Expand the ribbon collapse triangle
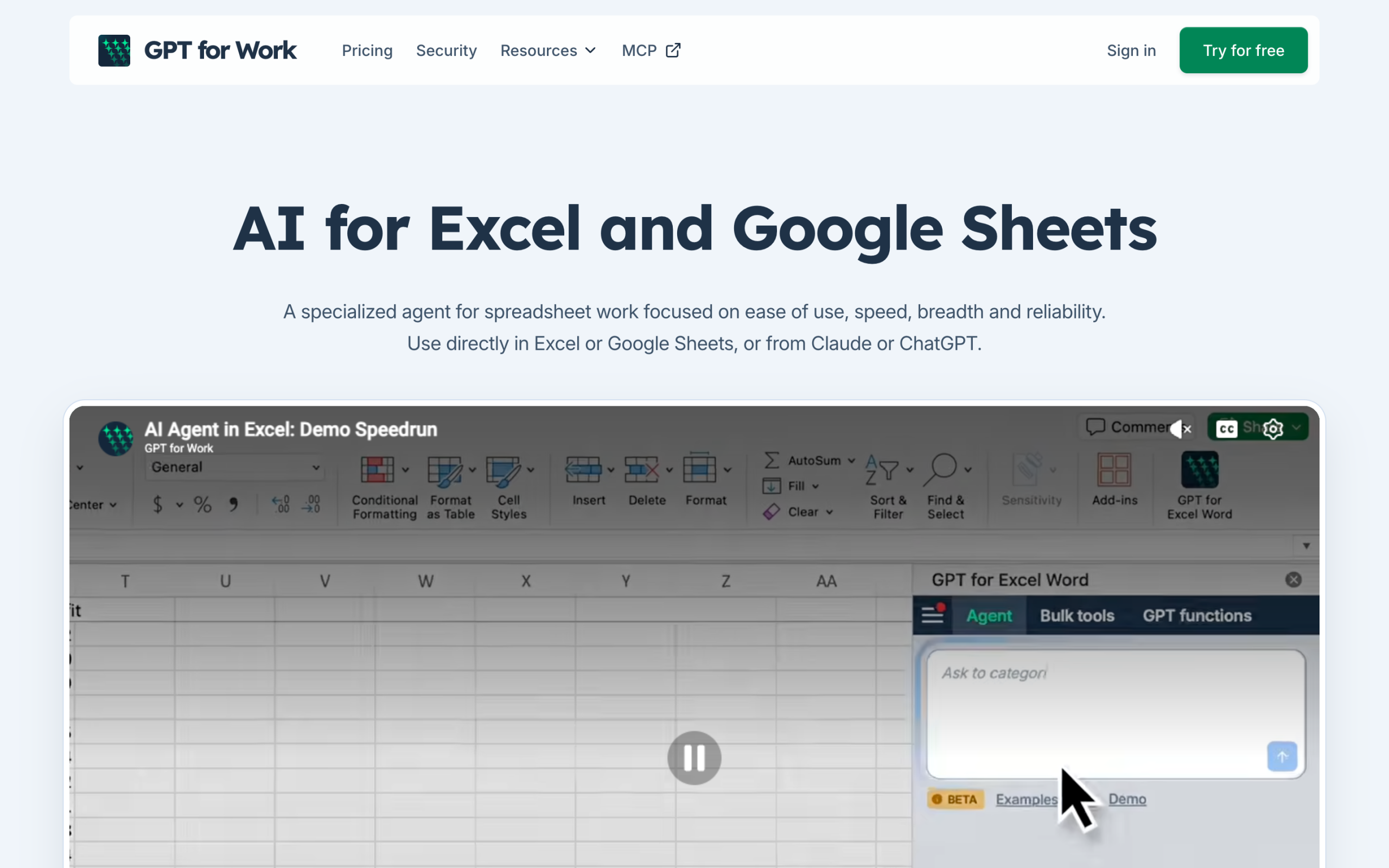 tap(1307, 546)
